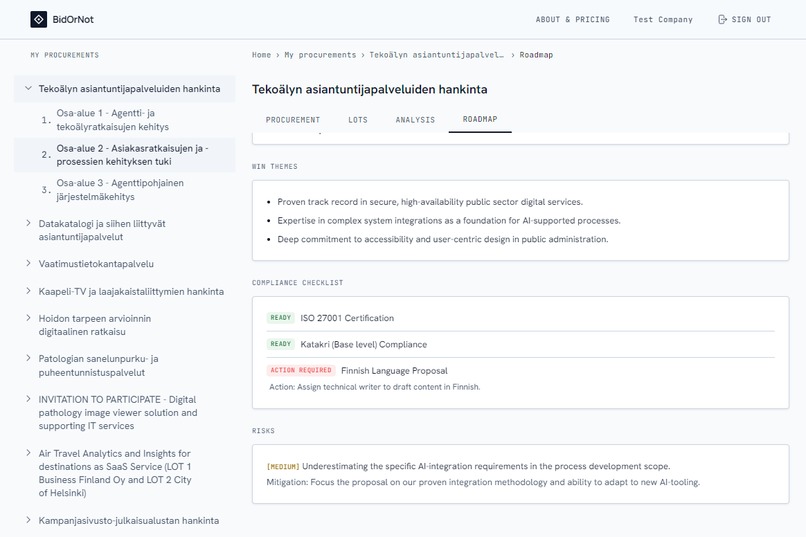Open Kampanjasivusto-julkaisualustan hankinta procurement
Image resolution: width=806 pixels, height=537 pixels.
pyautogui.click(x=129, y=521)
